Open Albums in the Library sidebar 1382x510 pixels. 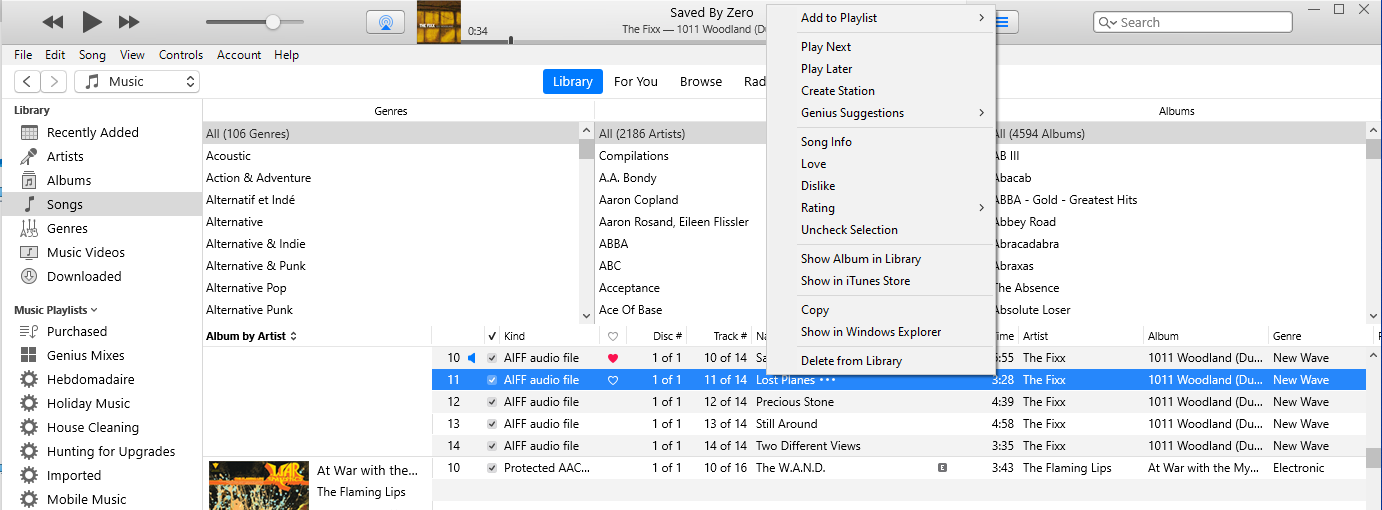pyautogui.click(x=68, y=180)
